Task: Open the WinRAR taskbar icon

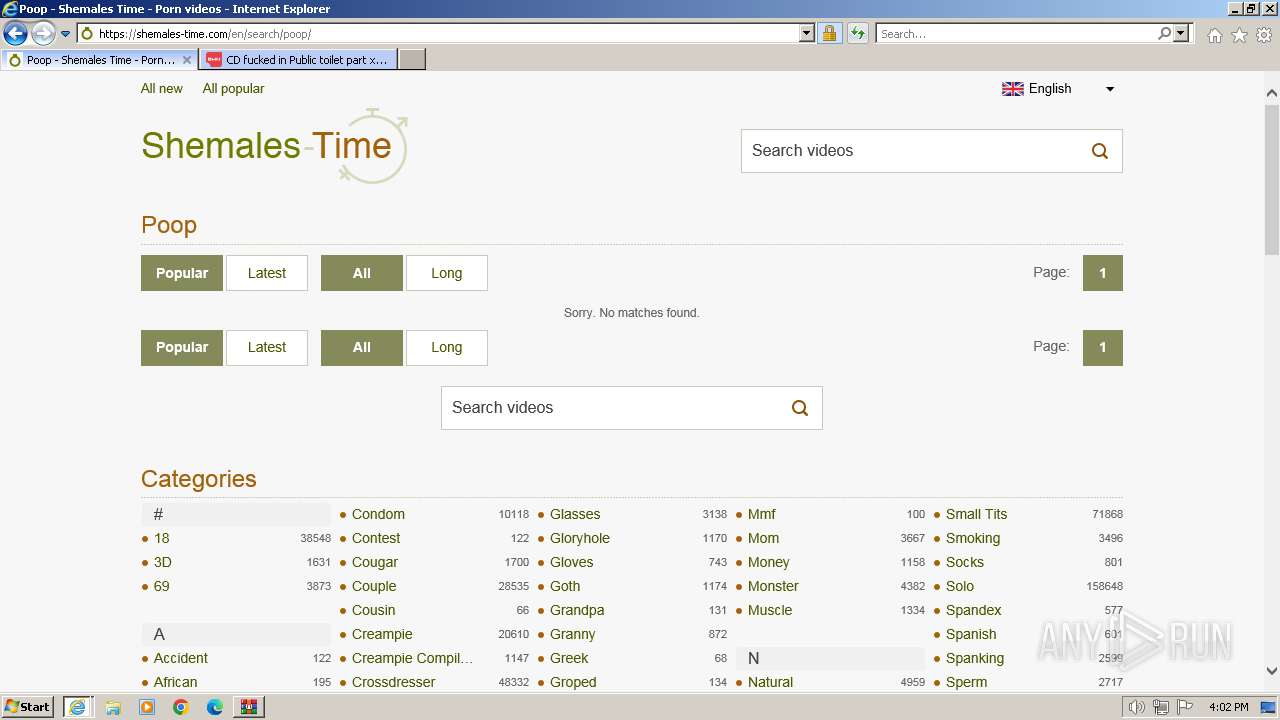Action: click(x=249, y=707)
